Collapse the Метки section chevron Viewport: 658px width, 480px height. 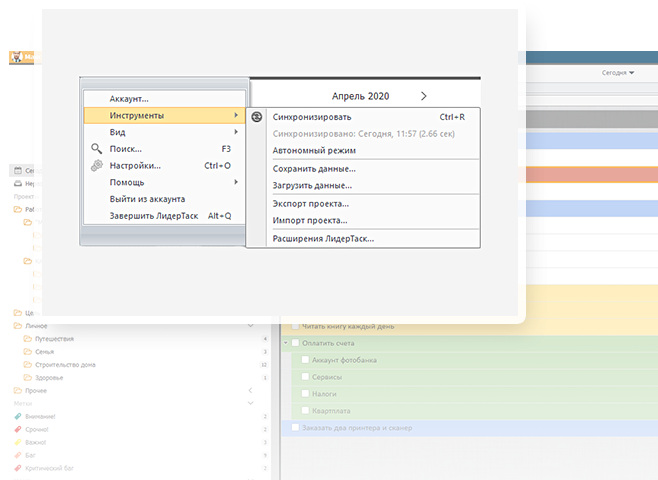tap(251, 403)
